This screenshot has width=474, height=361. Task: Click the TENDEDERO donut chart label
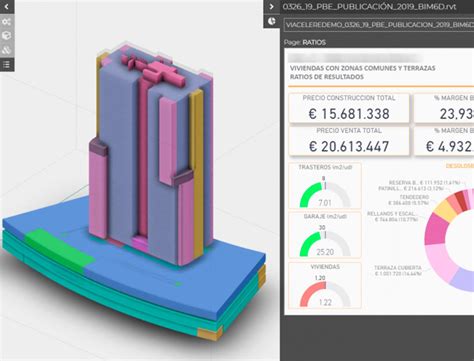point(408,200)
